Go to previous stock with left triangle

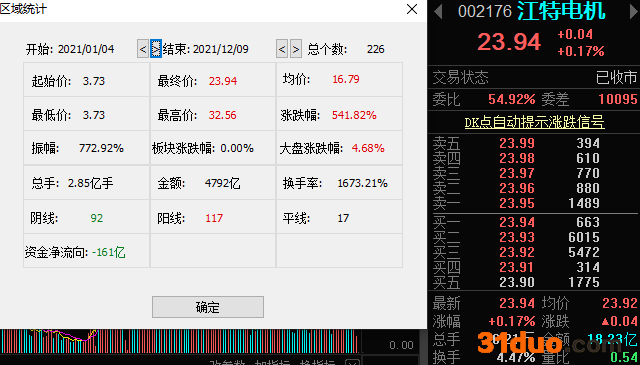438,11
